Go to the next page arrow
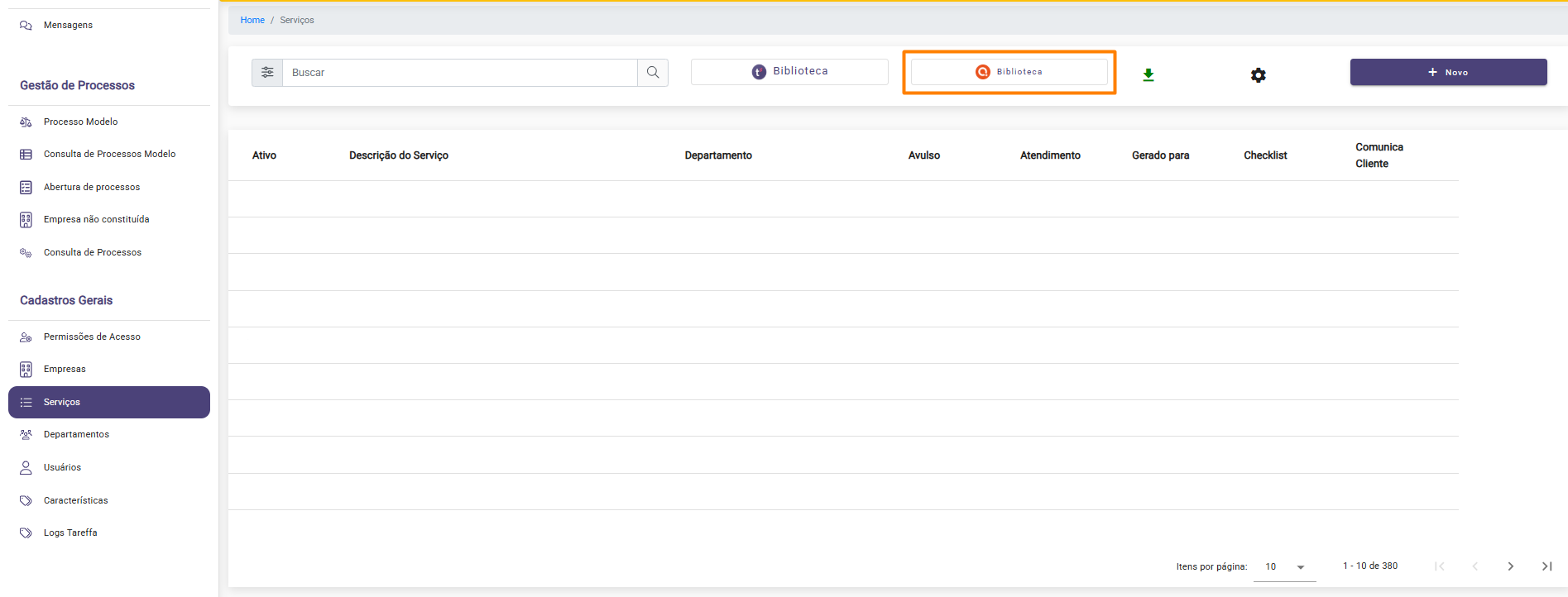 click(1510, 566)
